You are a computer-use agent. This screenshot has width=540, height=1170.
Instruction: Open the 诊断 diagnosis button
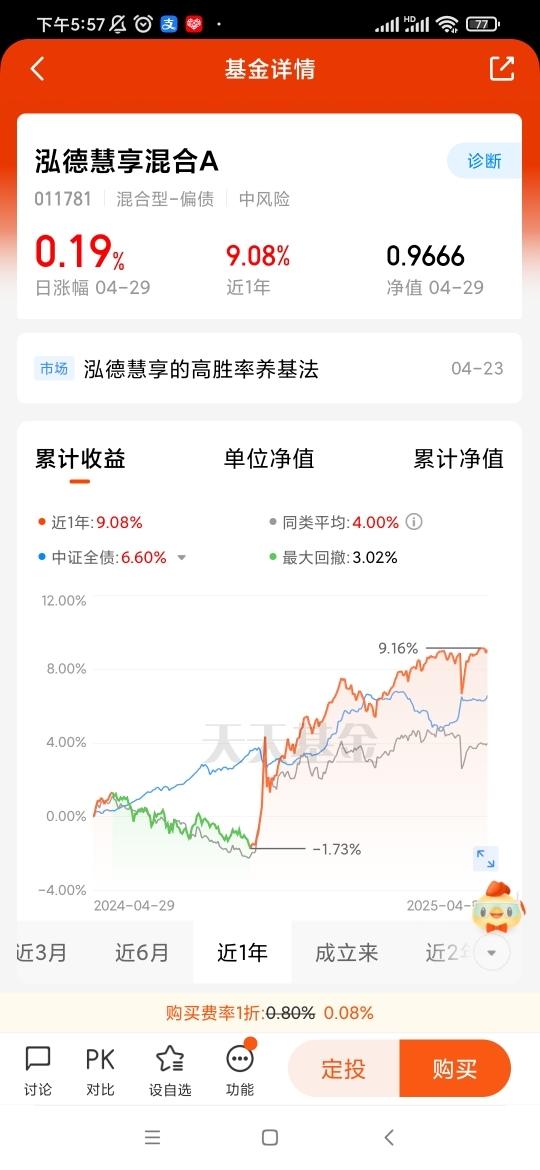click(x=484, y=160)
